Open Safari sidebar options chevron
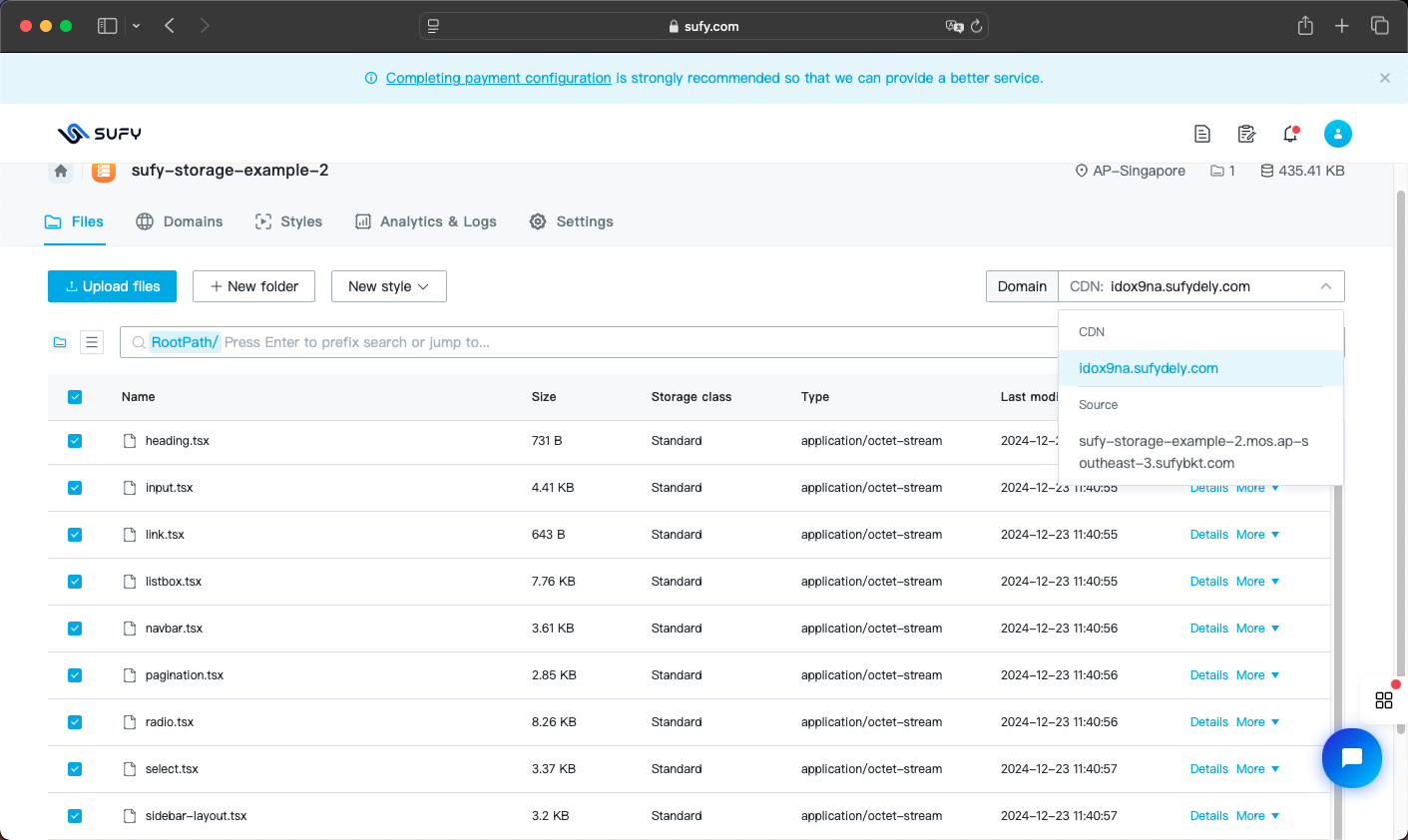1408x840 pixels. 136,26
